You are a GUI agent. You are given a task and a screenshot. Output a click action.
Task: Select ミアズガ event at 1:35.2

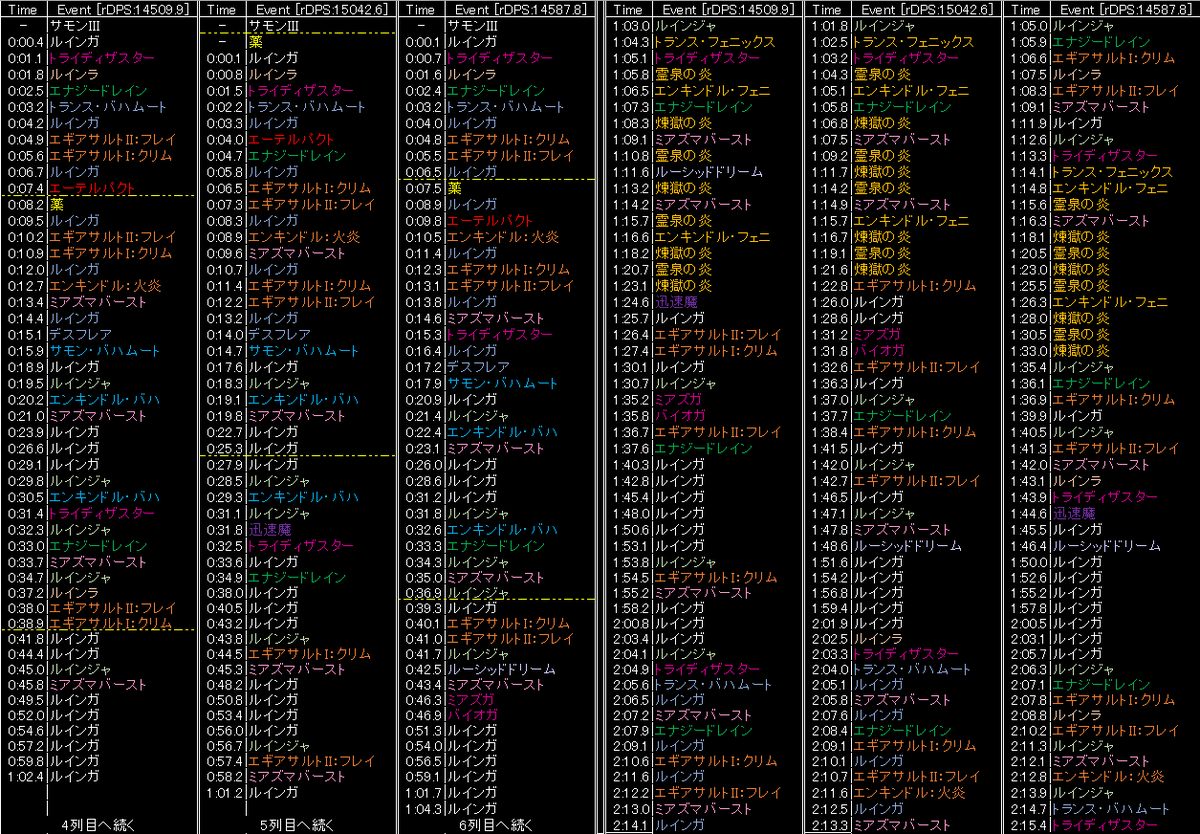point(677,399)
